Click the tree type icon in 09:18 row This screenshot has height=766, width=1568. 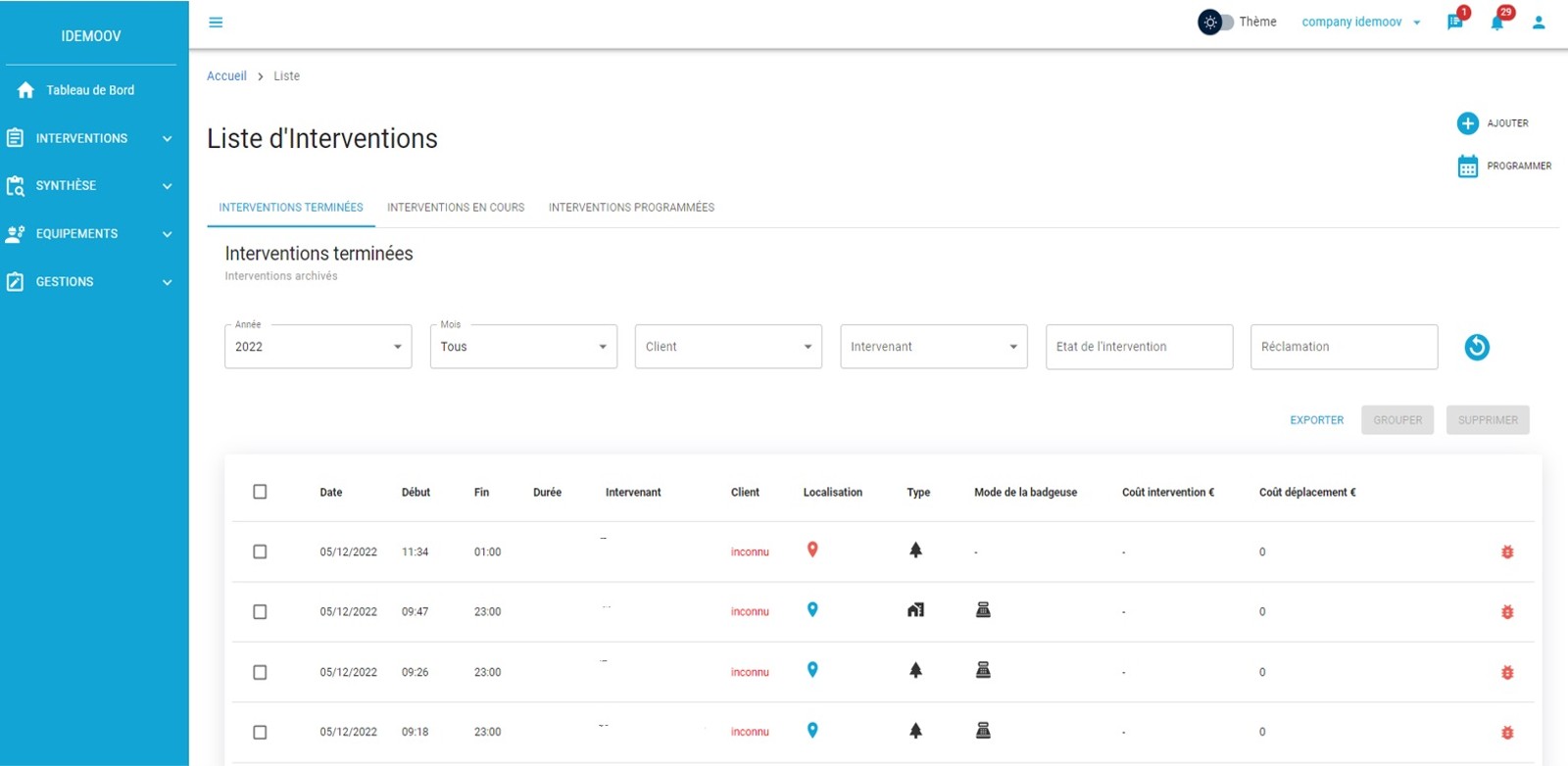(x=915, y=730)
